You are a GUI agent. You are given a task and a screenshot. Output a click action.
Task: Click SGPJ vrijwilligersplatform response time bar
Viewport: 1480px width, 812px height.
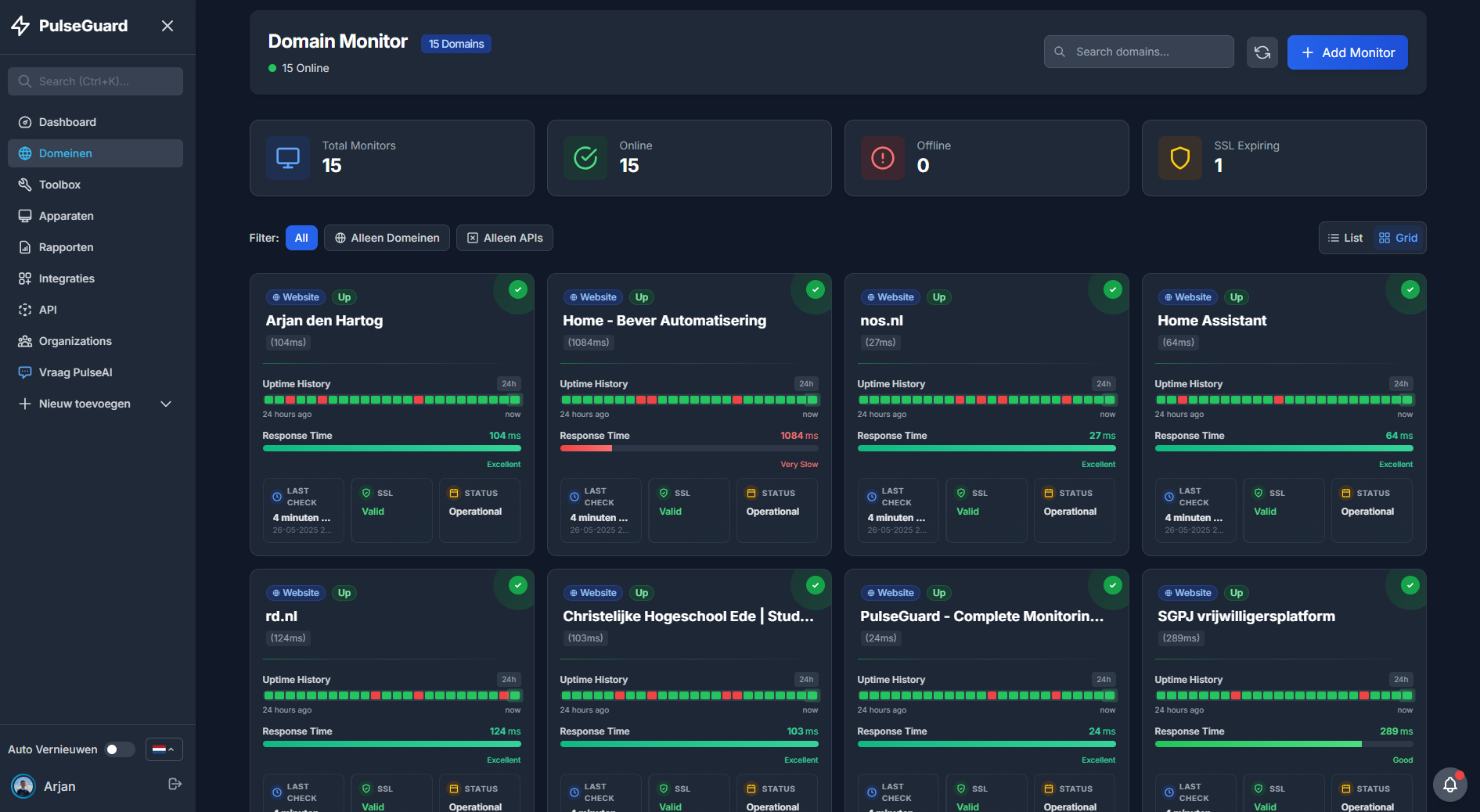point(1284,745)
